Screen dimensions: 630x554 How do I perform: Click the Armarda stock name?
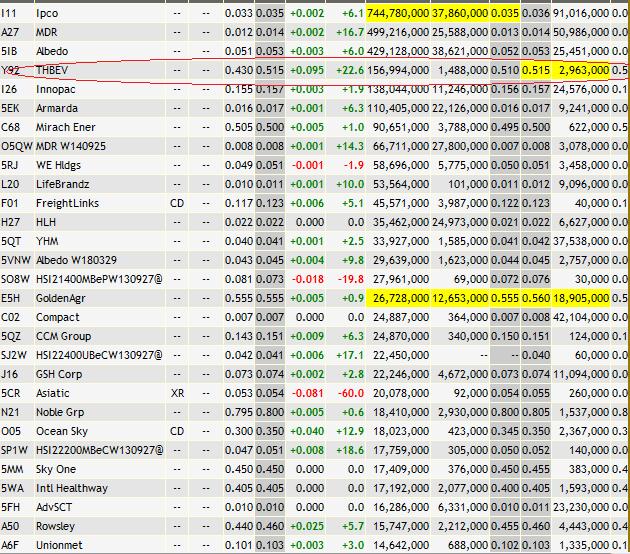pyautogui.click(x=57, y=108)
